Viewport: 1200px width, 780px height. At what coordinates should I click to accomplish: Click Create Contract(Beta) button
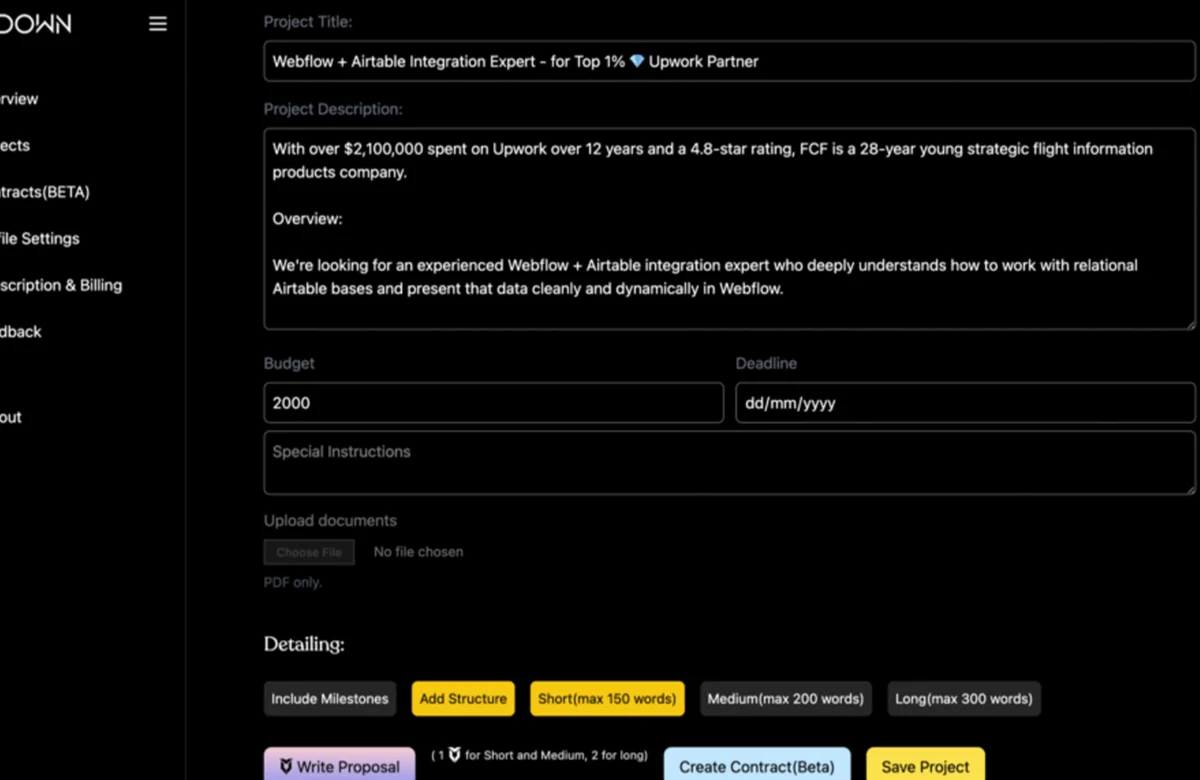point(757,765)
